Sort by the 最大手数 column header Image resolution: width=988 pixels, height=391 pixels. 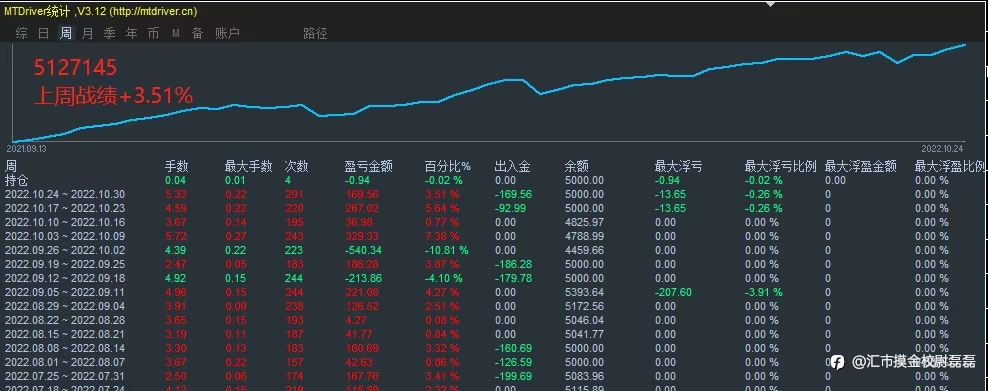[x=248, y=166]
